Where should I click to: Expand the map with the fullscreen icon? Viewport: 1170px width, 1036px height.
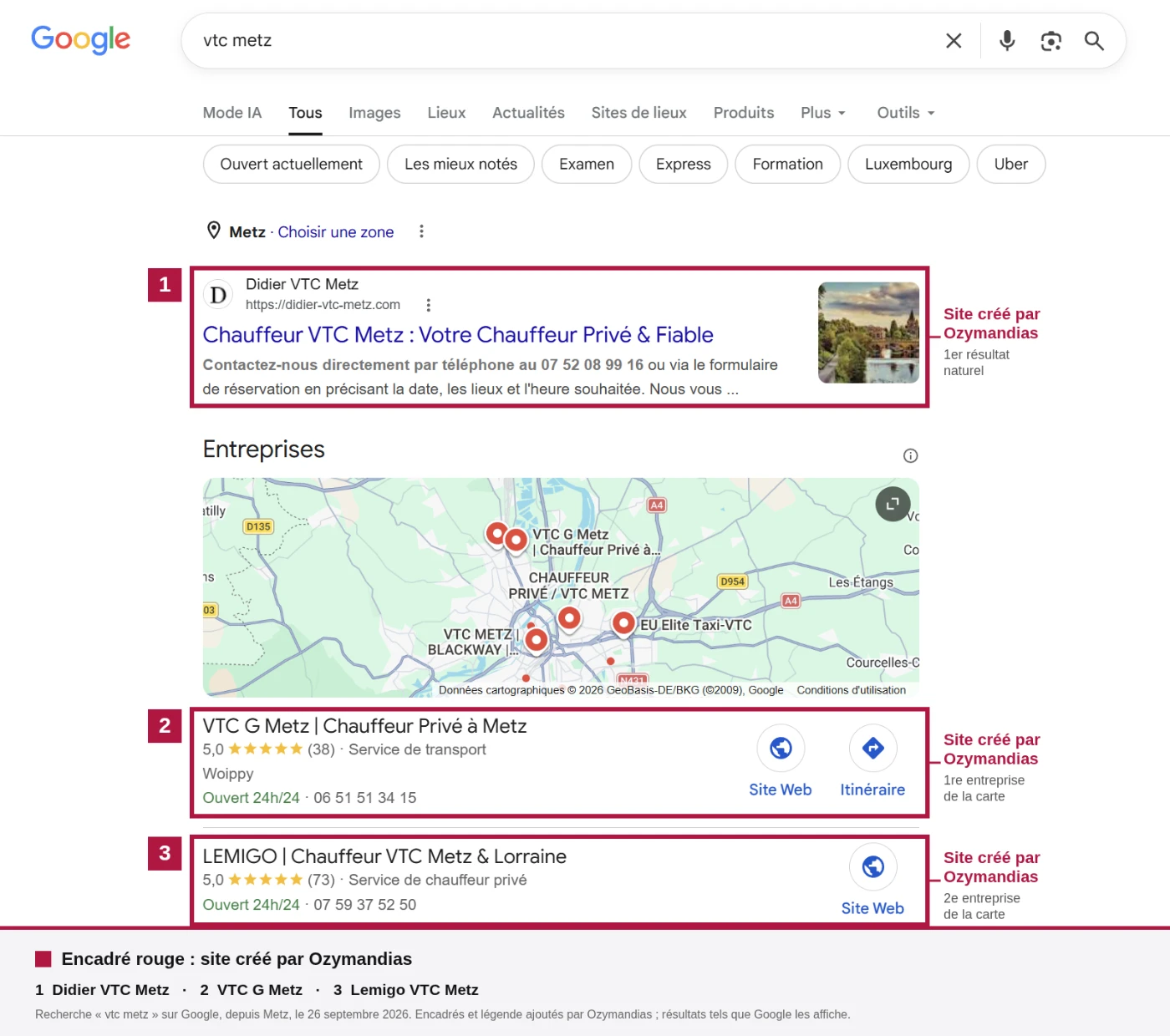[893, 504]
